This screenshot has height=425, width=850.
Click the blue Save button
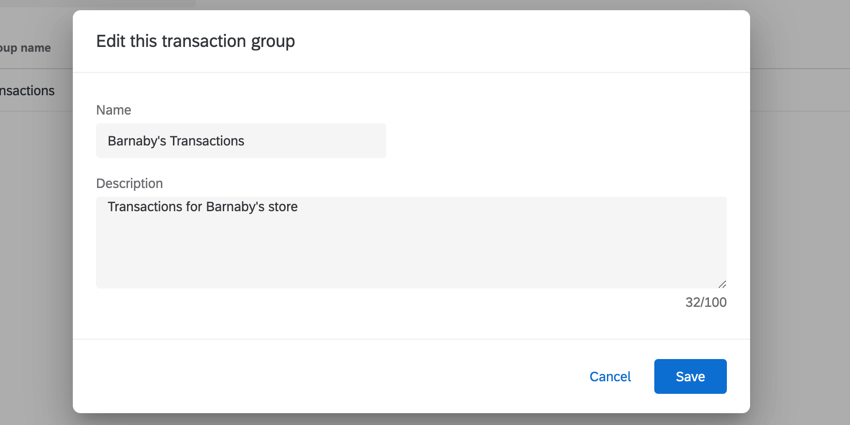click(690, 377)
